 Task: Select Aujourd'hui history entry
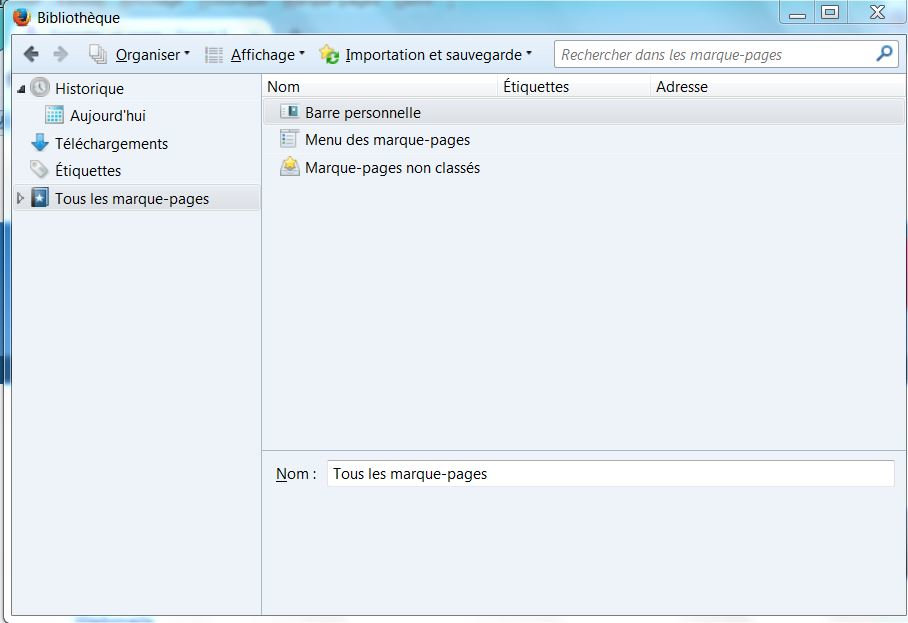[x=108, y=116]
